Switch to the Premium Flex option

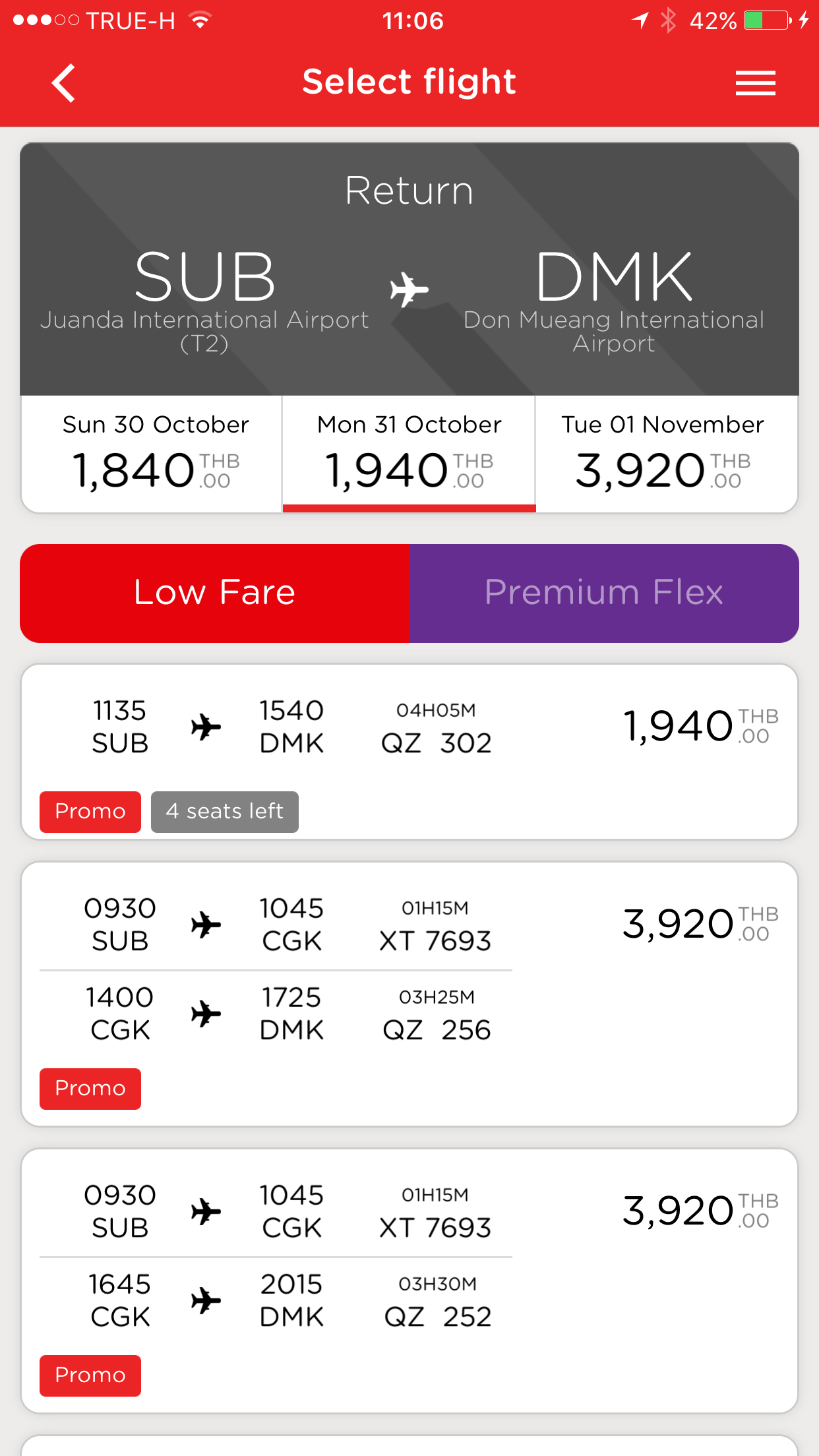coord(604,593)
